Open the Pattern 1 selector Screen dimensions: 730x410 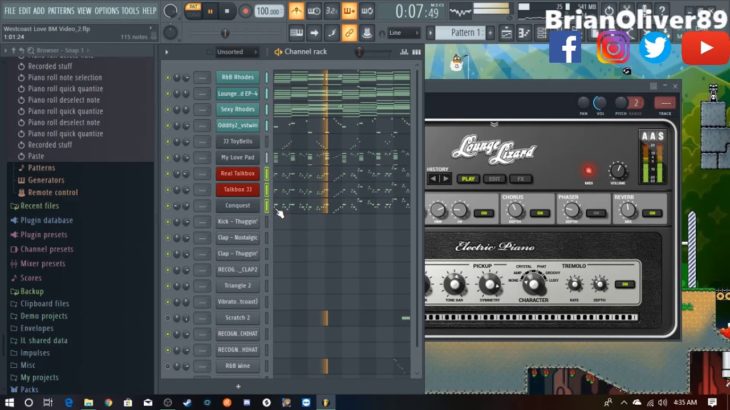pyautogui.click(x=460, y=33)
